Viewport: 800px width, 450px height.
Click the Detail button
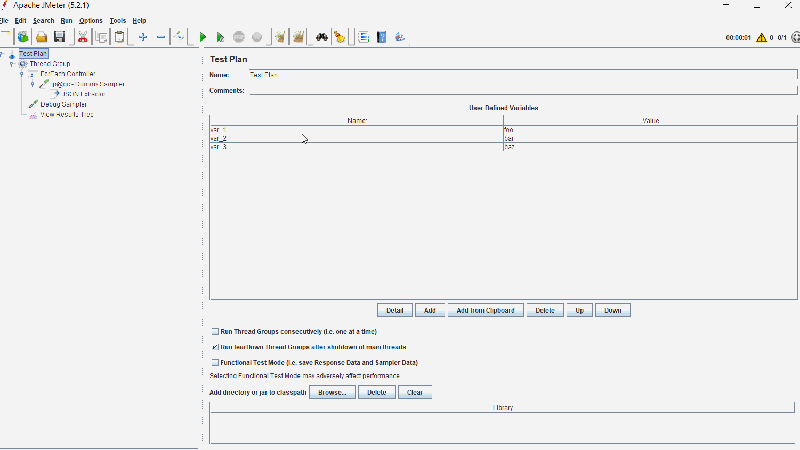coord(394,310)
